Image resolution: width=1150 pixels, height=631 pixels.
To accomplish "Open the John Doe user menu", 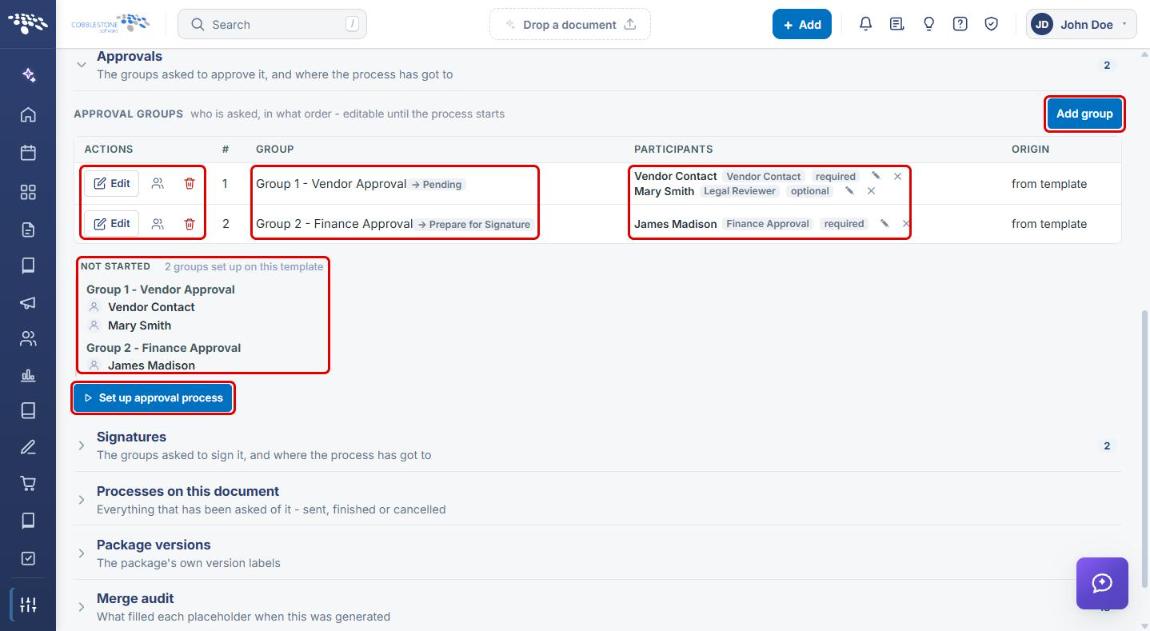I will point(1081,24).
